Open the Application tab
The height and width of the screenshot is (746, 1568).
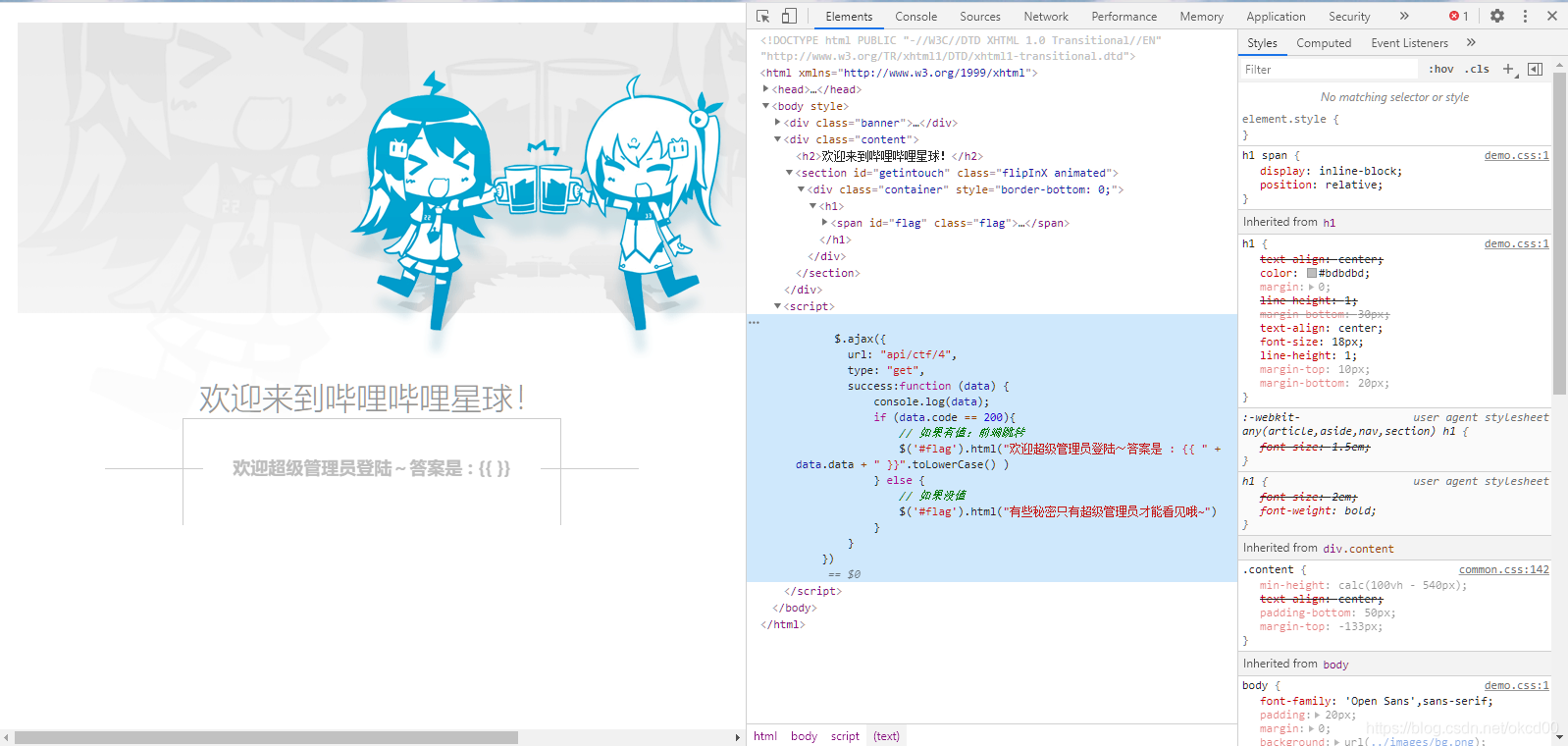pos(1276,17)
